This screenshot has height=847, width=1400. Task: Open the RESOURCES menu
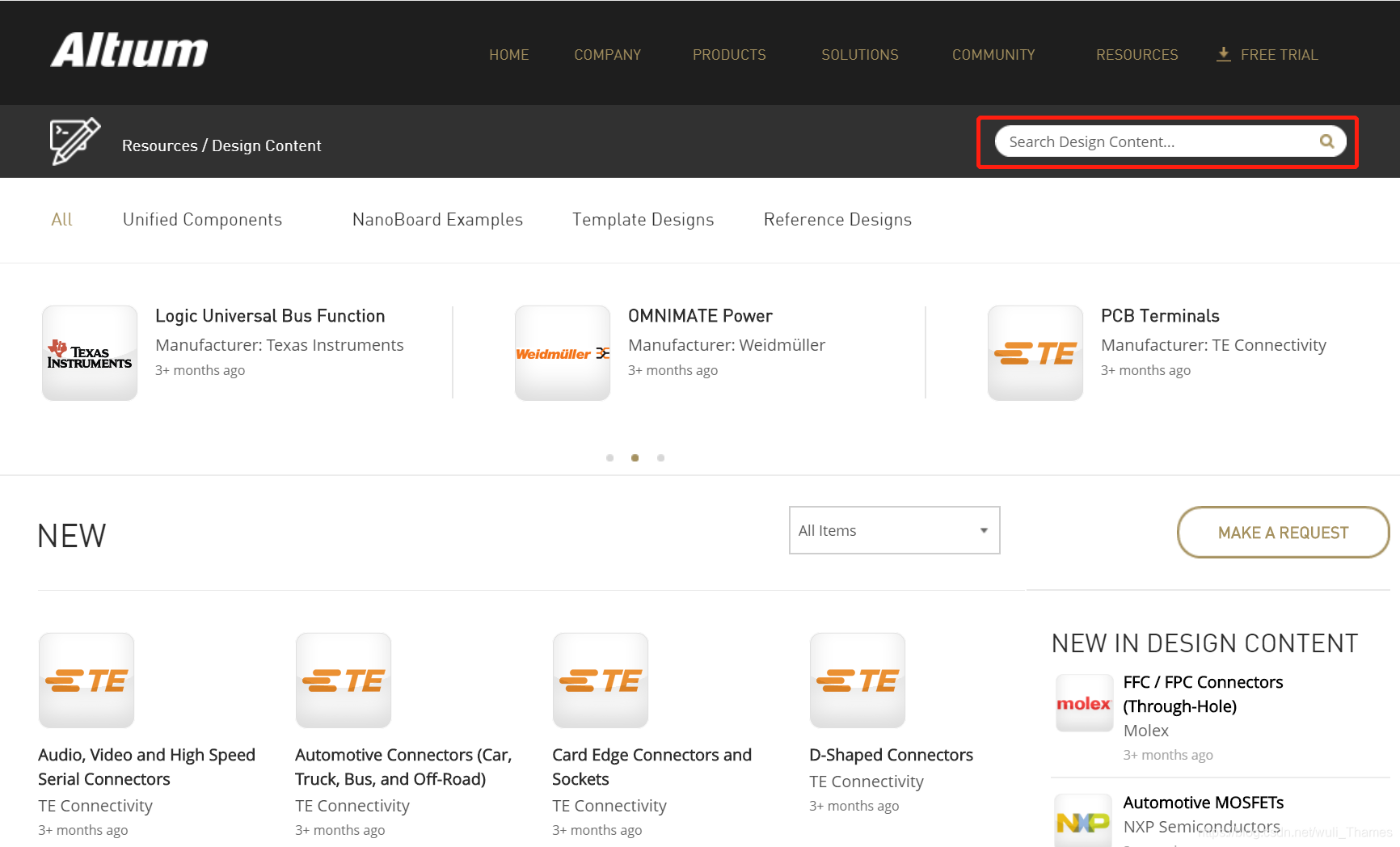pyautogui.click(x=1137, y=55)
